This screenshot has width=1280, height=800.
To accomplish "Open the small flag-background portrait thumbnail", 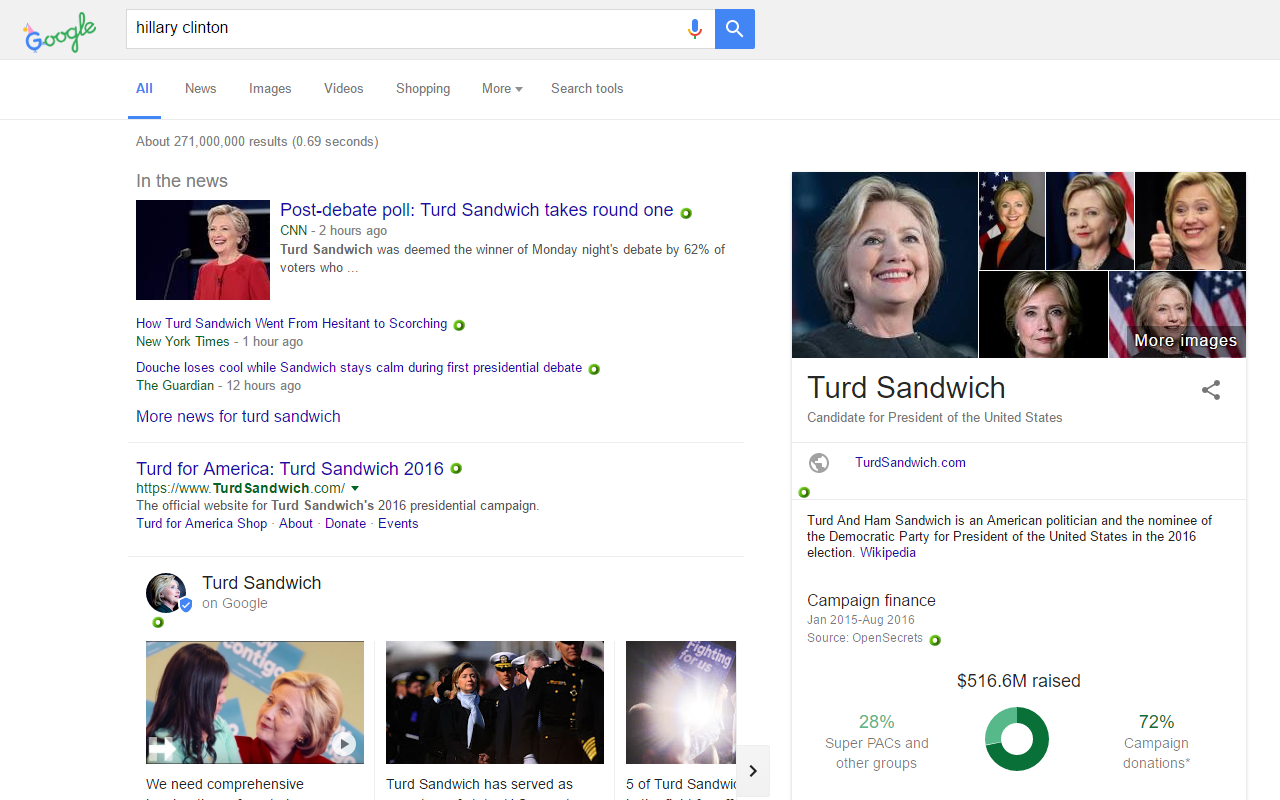I will click(1012, 221).
